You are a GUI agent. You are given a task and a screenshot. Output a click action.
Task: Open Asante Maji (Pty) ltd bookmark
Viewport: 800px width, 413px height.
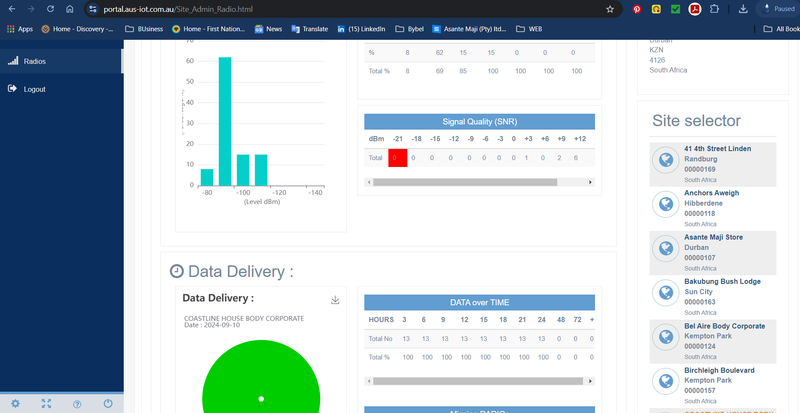[469, 29]
